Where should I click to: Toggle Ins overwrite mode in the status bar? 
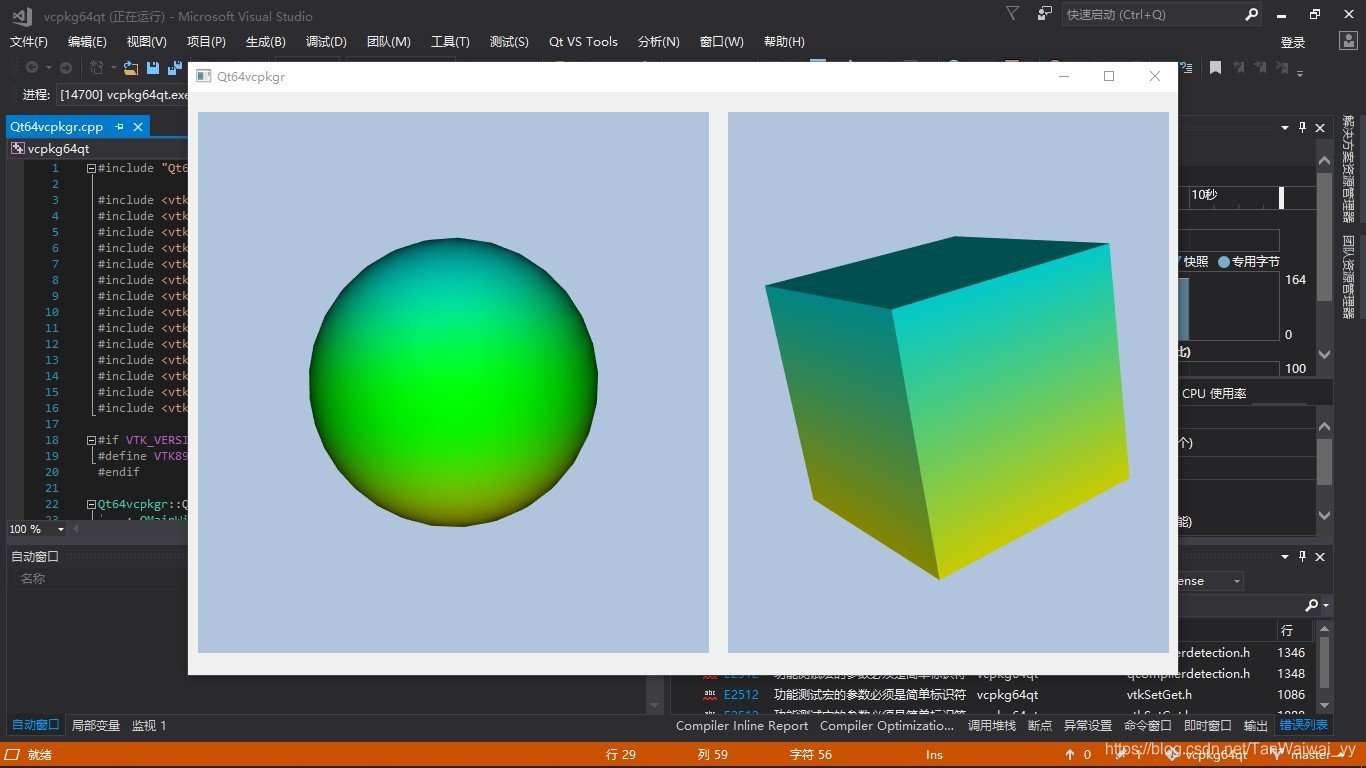point(933,754)
